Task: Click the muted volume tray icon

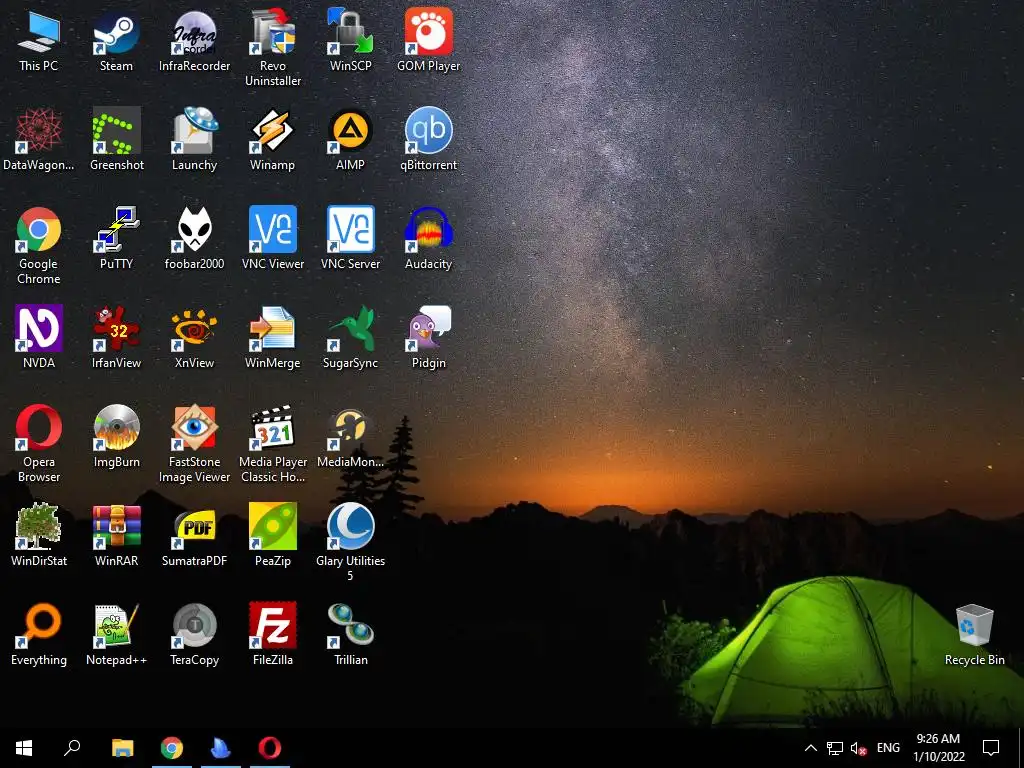Action: coord(859,748)
